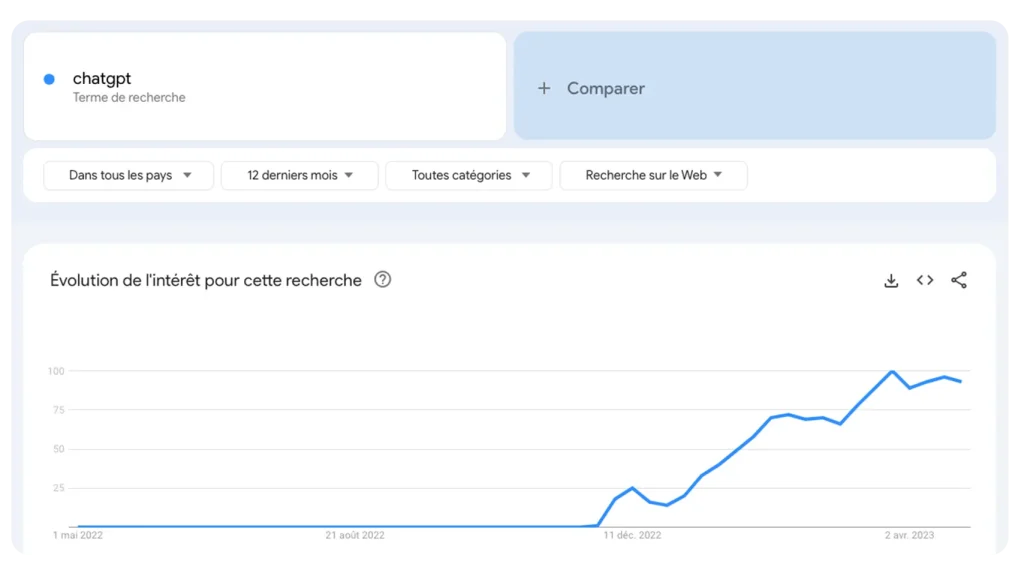
Task: Click the download arrow icon above the chart
Action: (x=890, y=280)
